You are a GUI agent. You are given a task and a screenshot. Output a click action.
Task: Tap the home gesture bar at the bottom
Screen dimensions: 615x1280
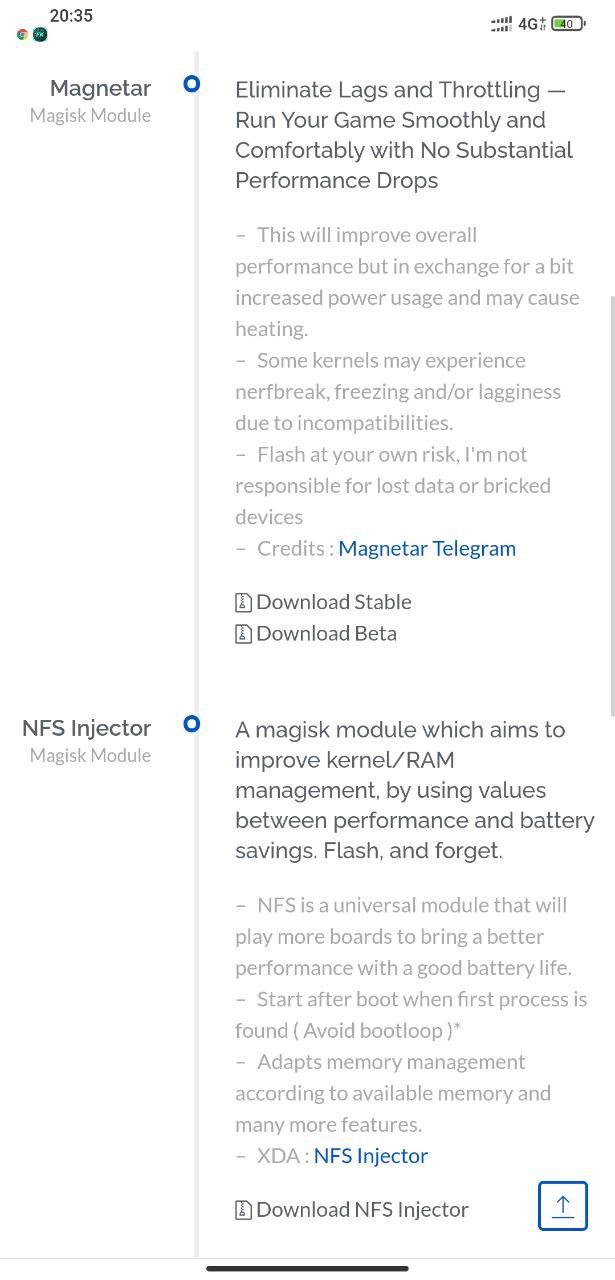tap(307, 1269)
